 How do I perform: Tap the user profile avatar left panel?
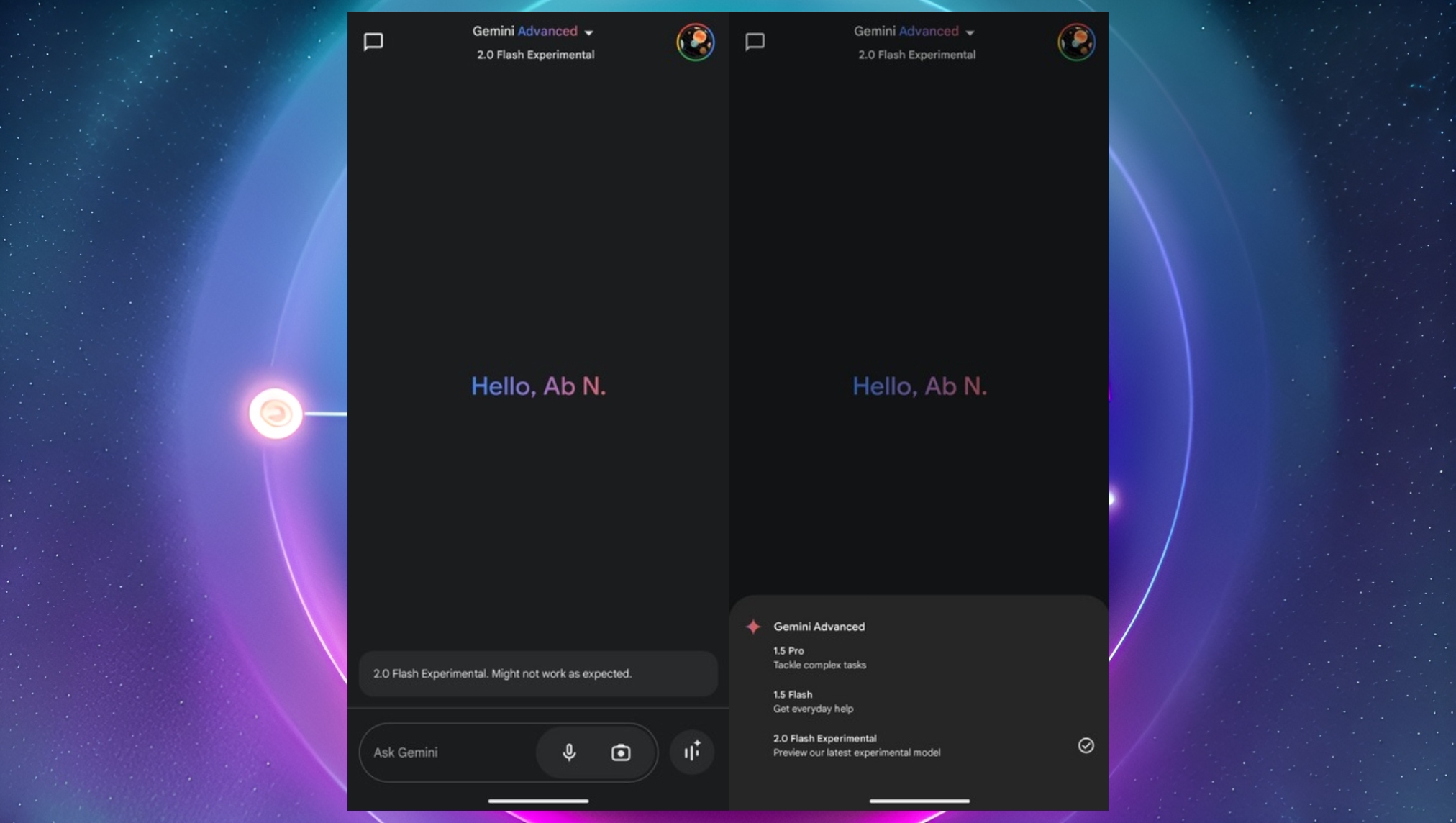[x=697, y=42]
